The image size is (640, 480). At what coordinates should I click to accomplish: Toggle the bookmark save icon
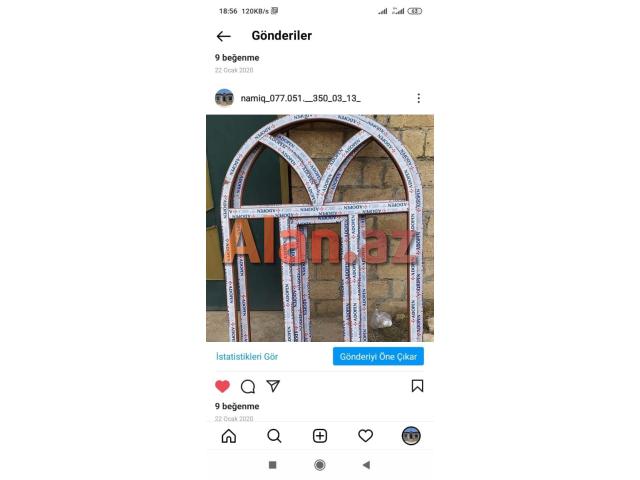[x=417, y=386]
